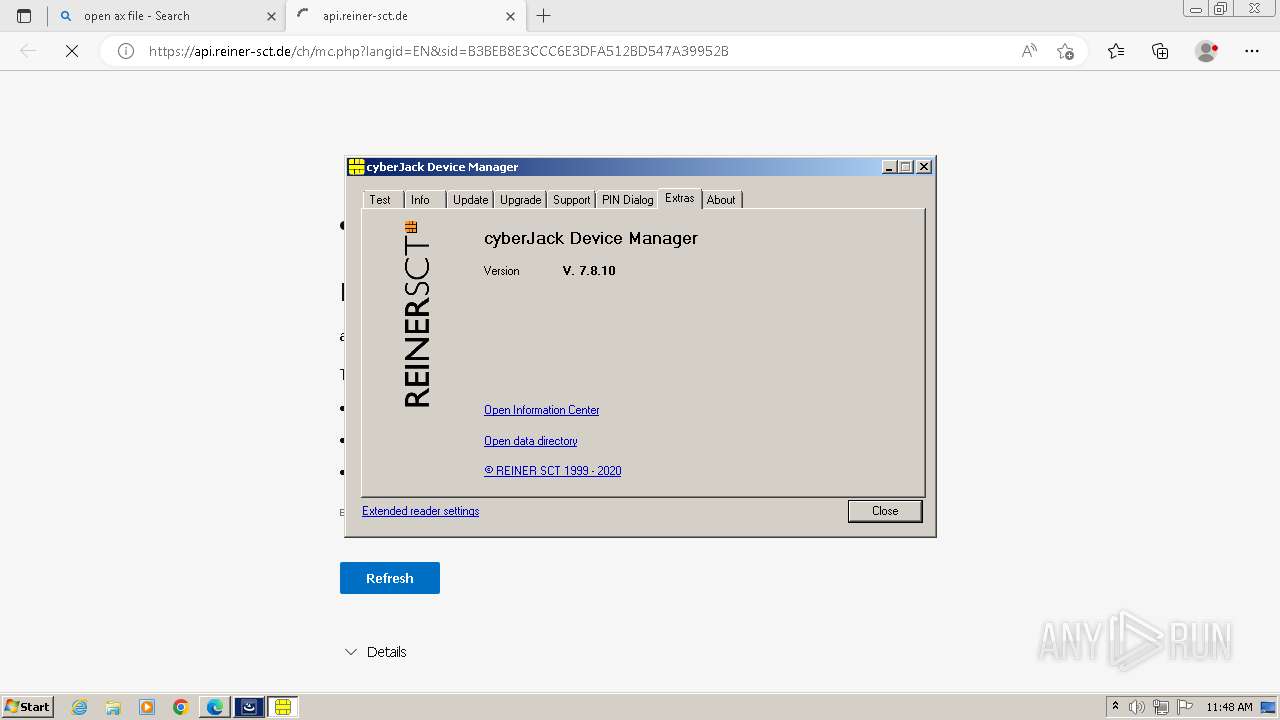Switch to Edge in taskbar
1280x720 pixels.
(x=215, y=707)
